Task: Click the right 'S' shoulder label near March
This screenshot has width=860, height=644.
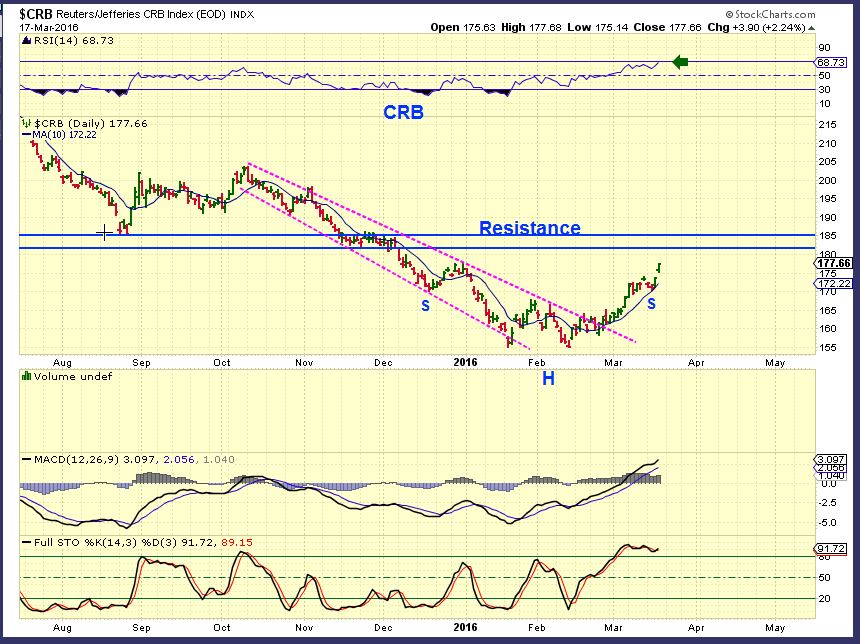Action: tap(651, 303)
